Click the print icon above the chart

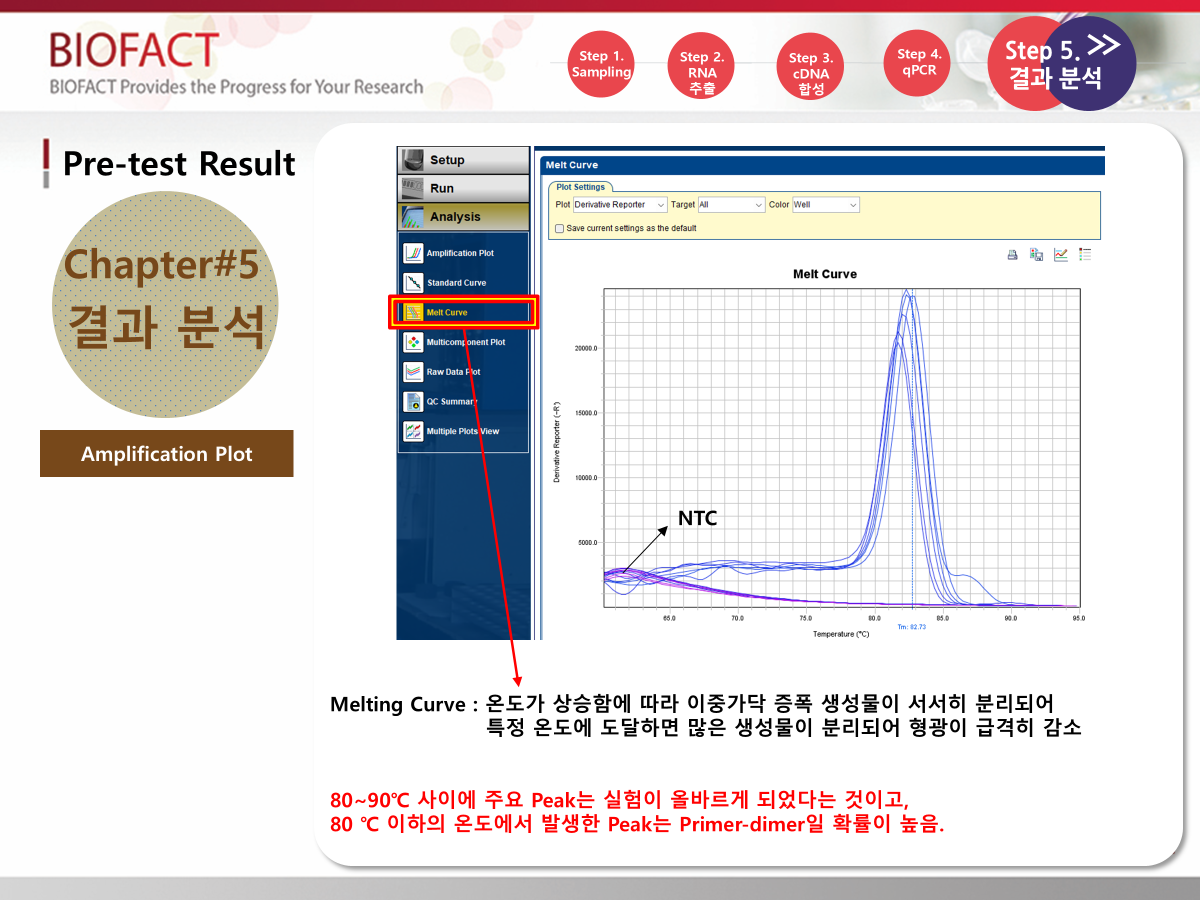pos(1012,255)
